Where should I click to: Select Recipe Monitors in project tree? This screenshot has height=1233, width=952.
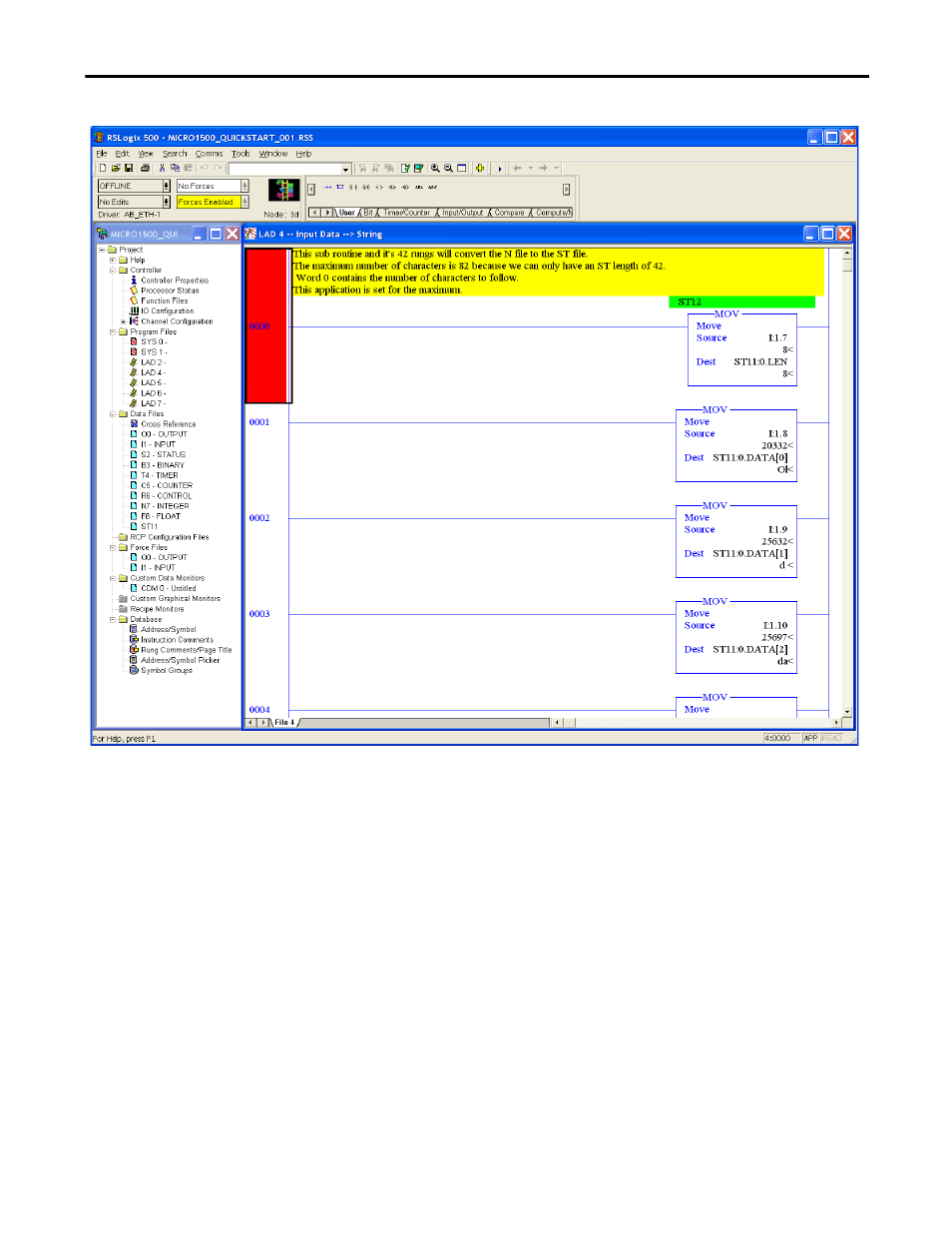click(x=157, y=609)
